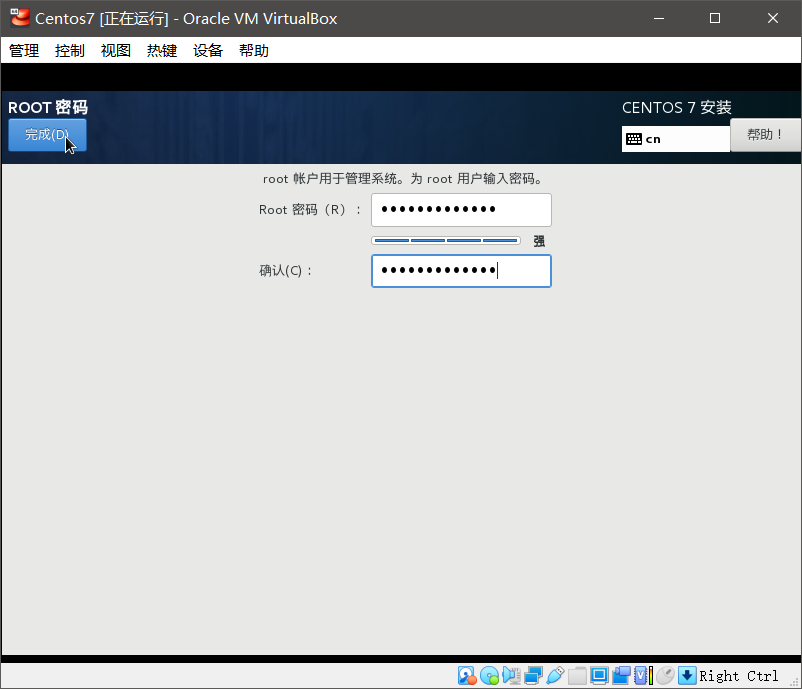
Task: Focus the 确认(C) confirm password field
Action: [461, 271]
